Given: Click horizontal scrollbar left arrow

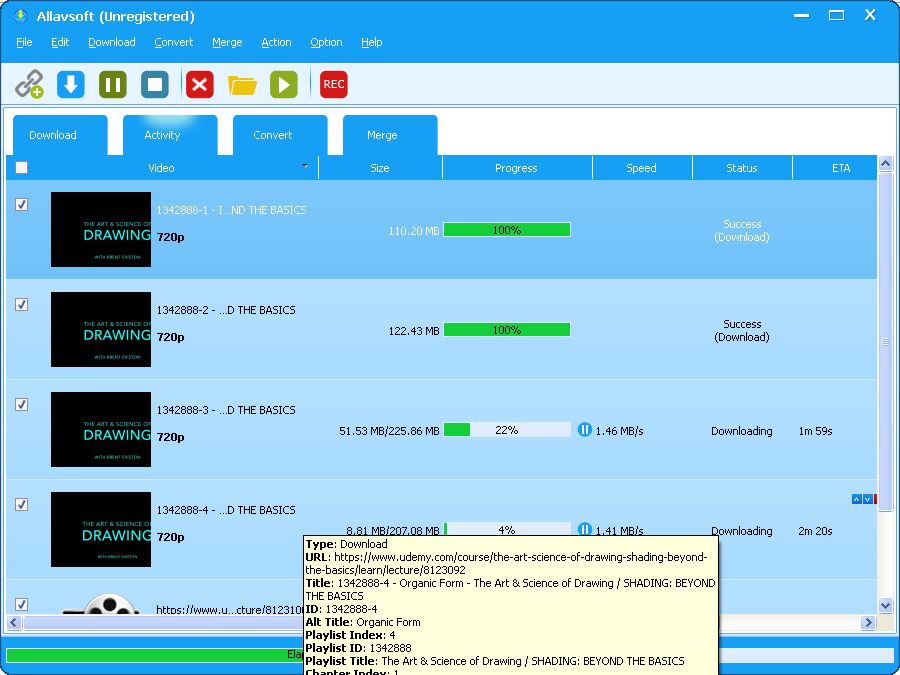Looking at the screenshot, I should coord(14,622).
